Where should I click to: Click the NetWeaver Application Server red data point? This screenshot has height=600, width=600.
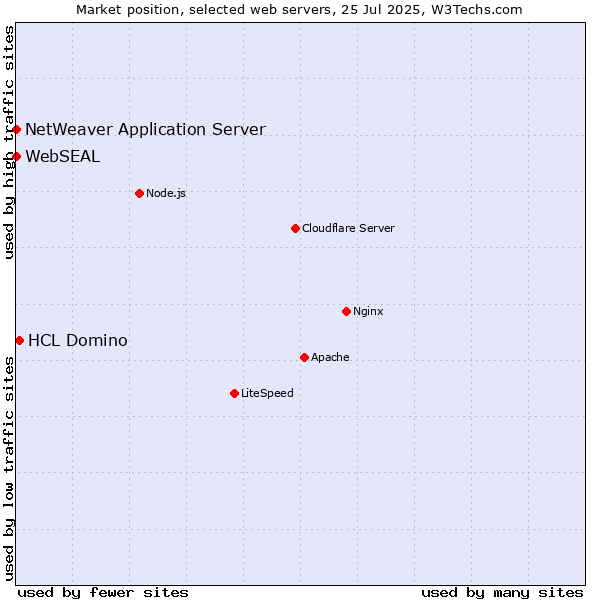16,129
